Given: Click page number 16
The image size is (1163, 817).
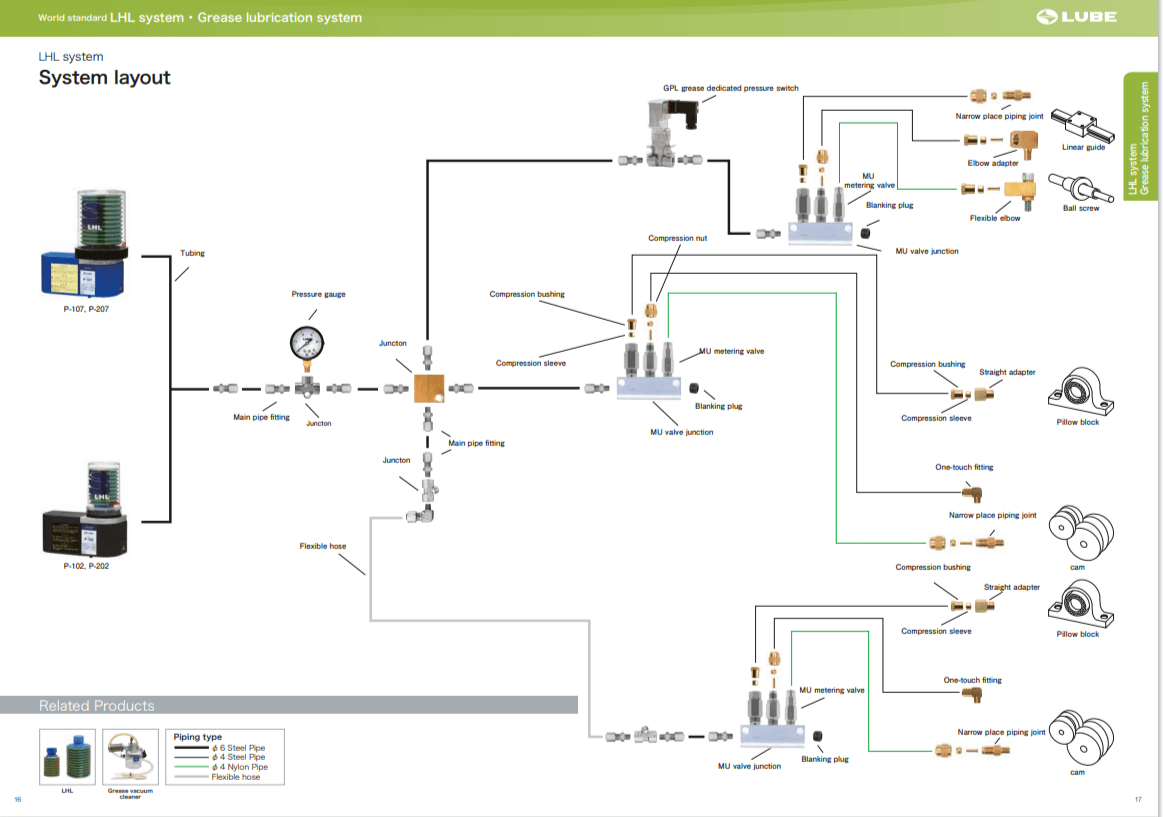Looking at the screenshot, I should 18,799.
